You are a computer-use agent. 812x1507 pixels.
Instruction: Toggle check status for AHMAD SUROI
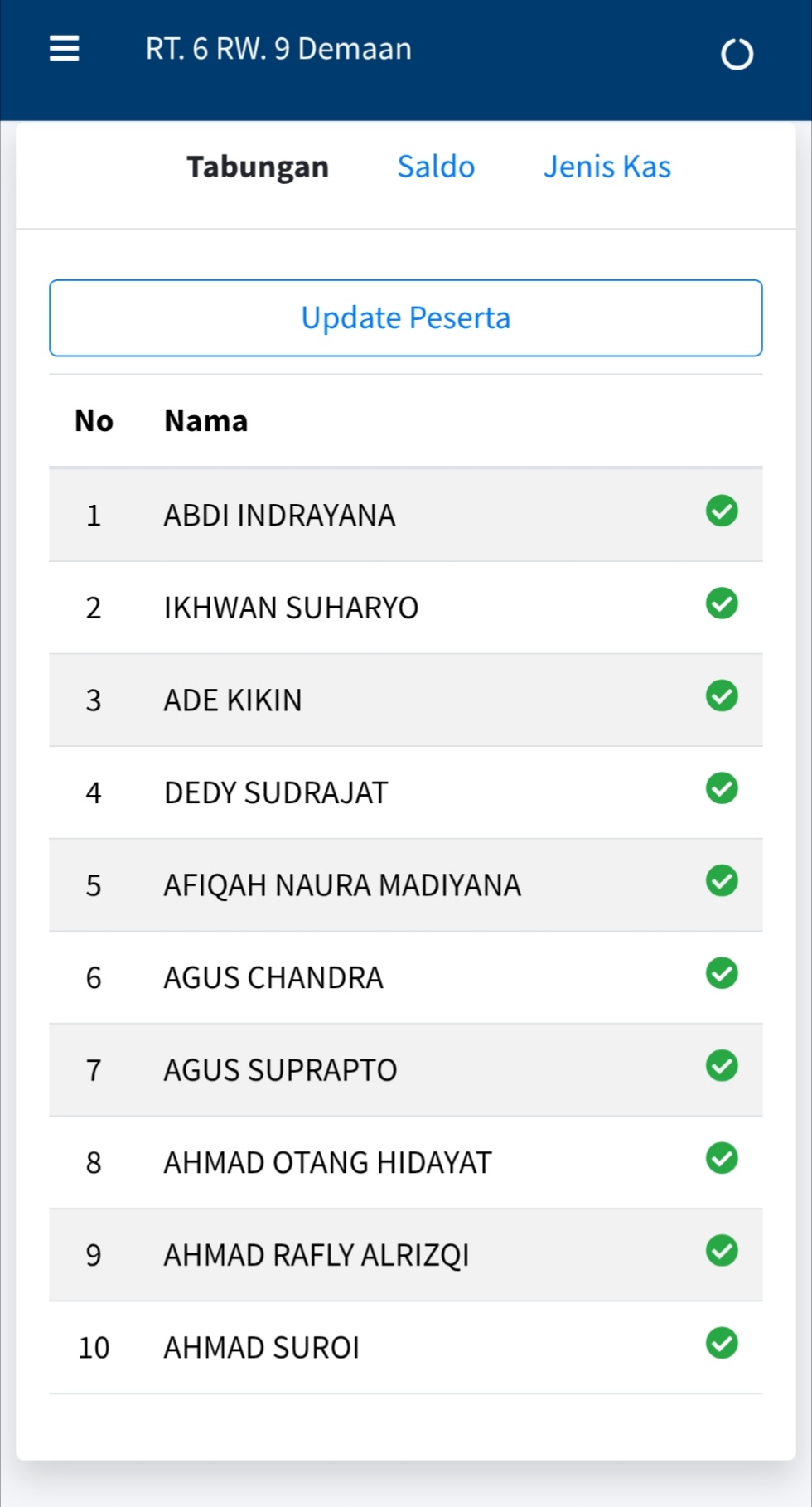(x=722, y=1344)
